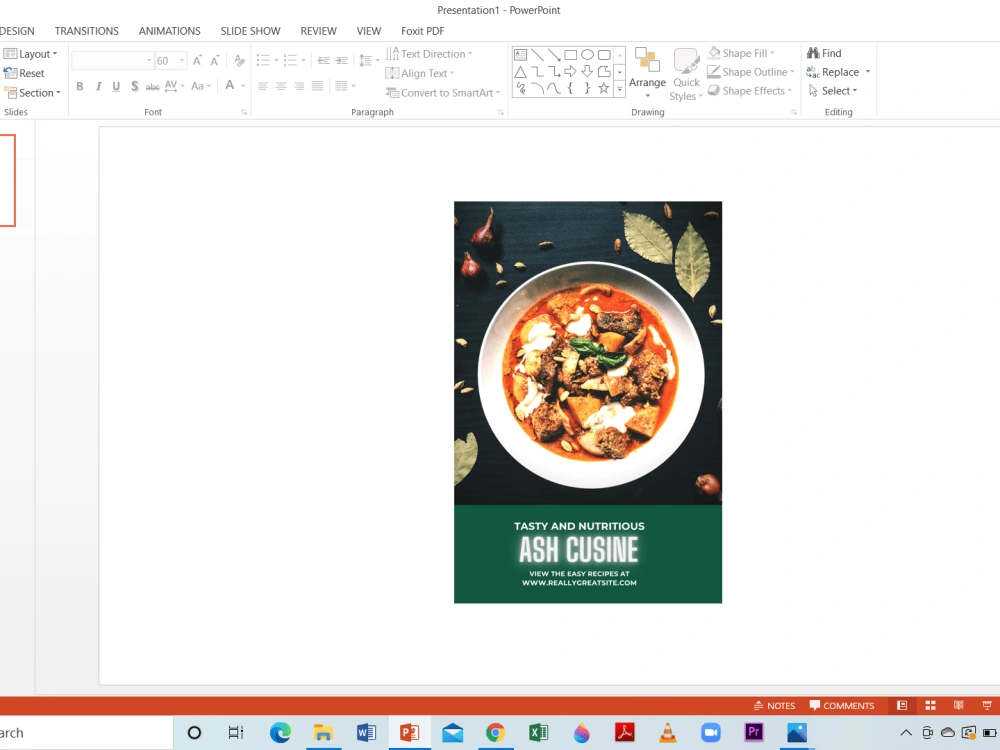The height and width of the screenshot is (750, 1000).
Task: Pick the straight Line shape
Action: point(537,55)
